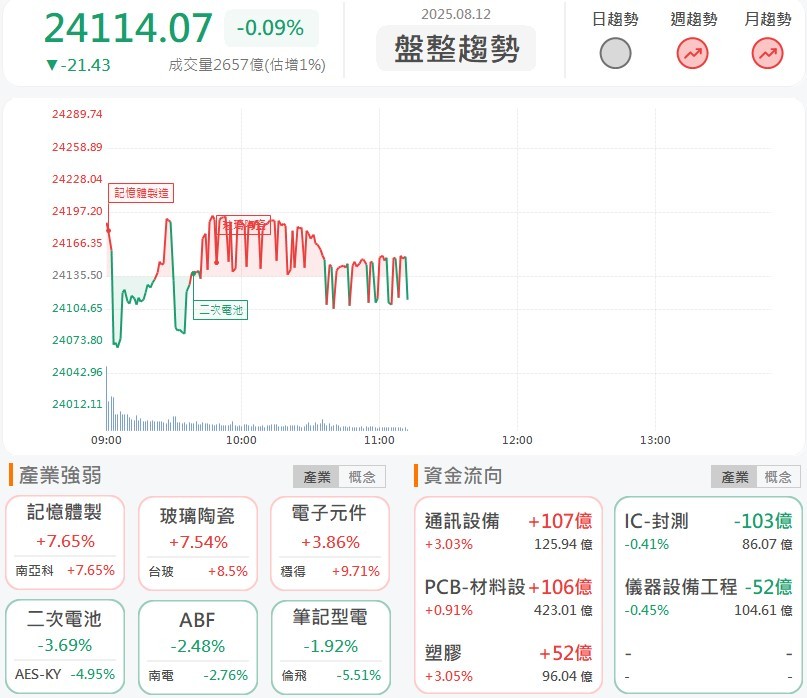Viewport: 807px width, 698px height.
Task: Open the 二次電池 -3.69% sector card
Action: tap(65, 647)
